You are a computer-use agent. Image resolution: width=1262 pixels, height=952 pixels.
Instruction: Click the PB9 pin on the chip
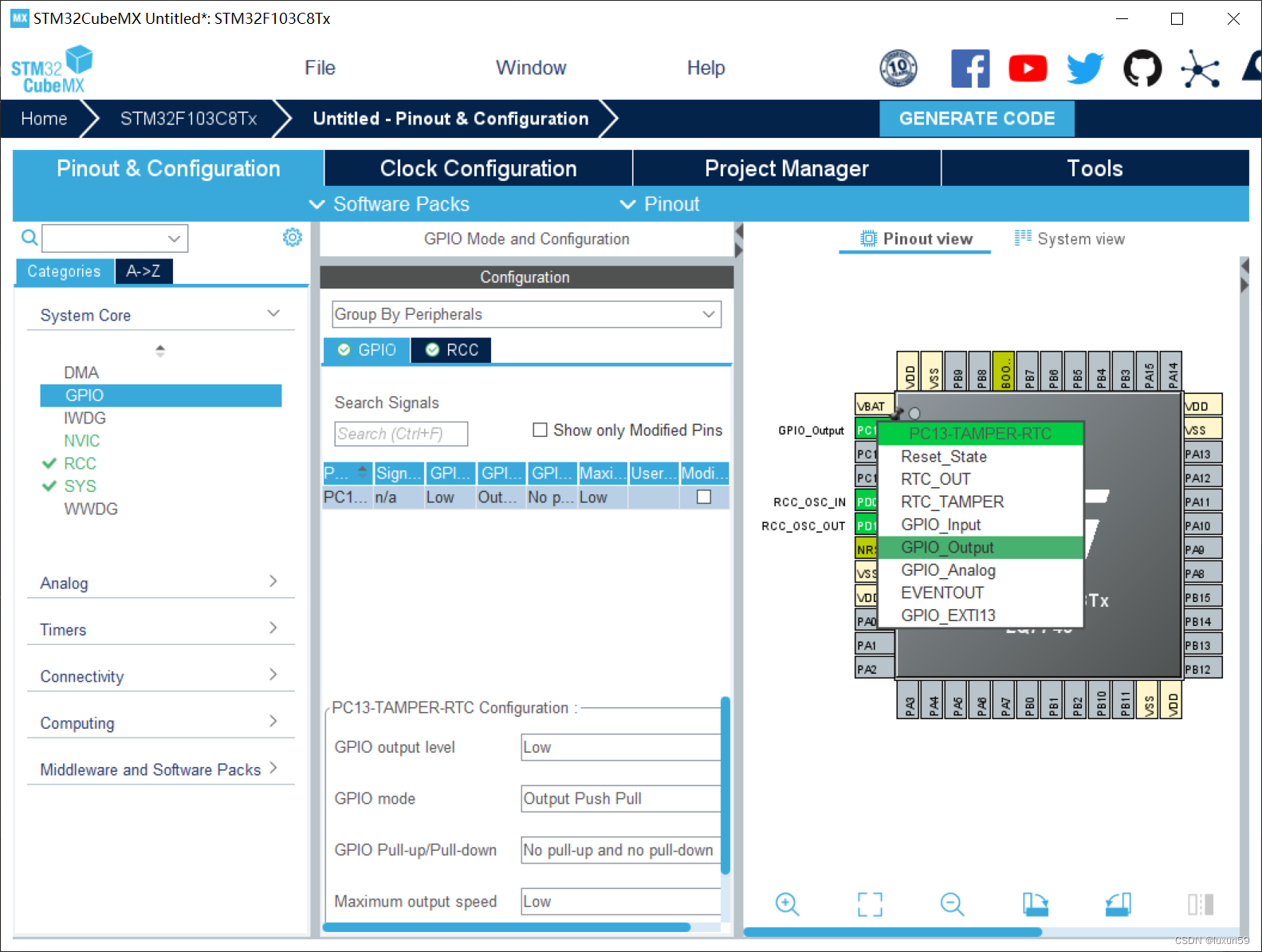(x=957, y=371)
